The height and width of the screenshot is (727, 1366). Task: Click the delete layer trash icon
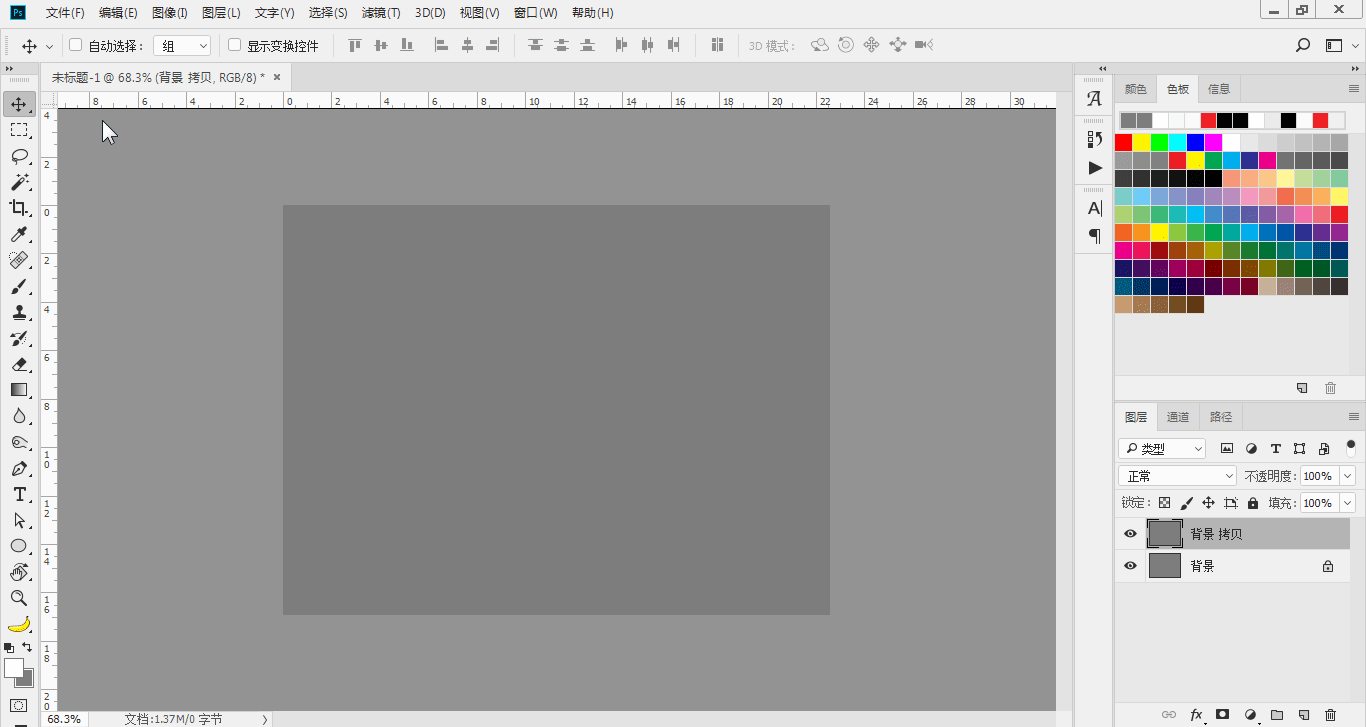pyautogui.click(x=1330, y=715)
